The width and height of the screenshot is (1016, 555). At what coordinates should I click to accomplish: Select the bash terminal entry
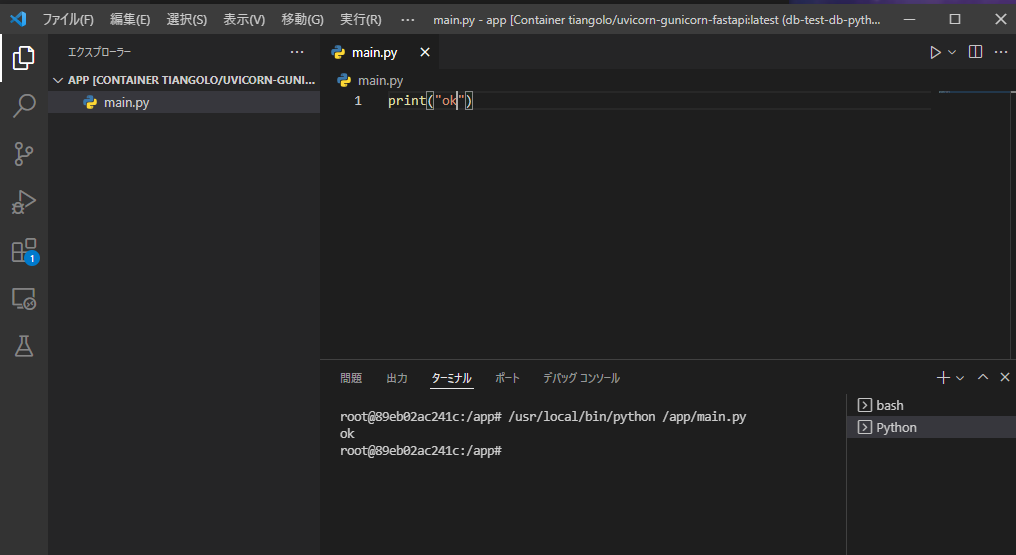click(889, 405)
